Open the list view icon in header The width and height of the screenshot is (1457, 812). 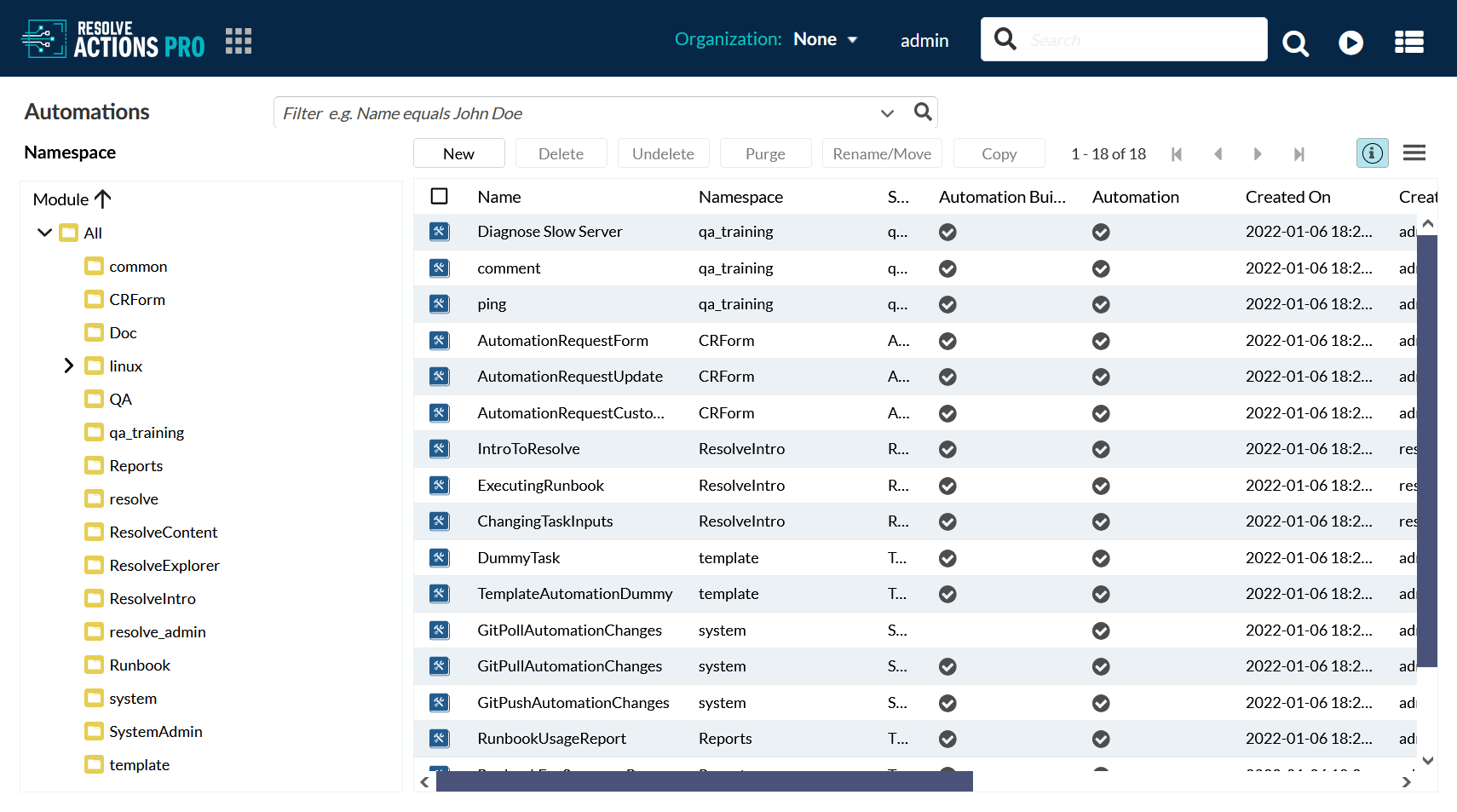[x=1408, y=43]
